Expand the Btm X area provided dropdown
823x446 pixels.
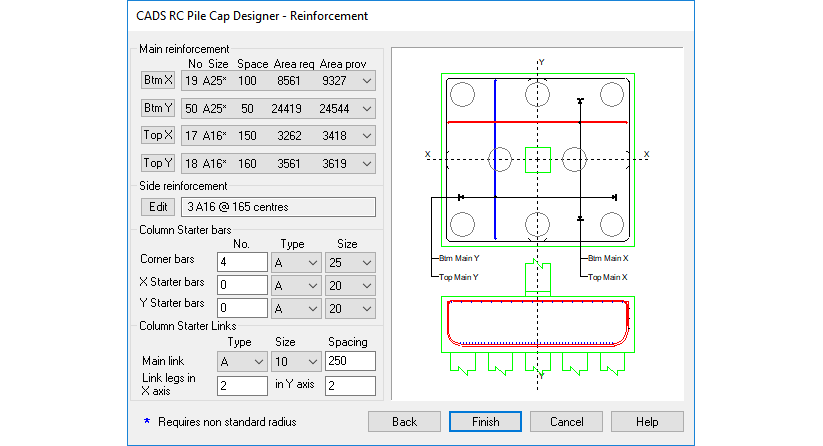(366, 81)
